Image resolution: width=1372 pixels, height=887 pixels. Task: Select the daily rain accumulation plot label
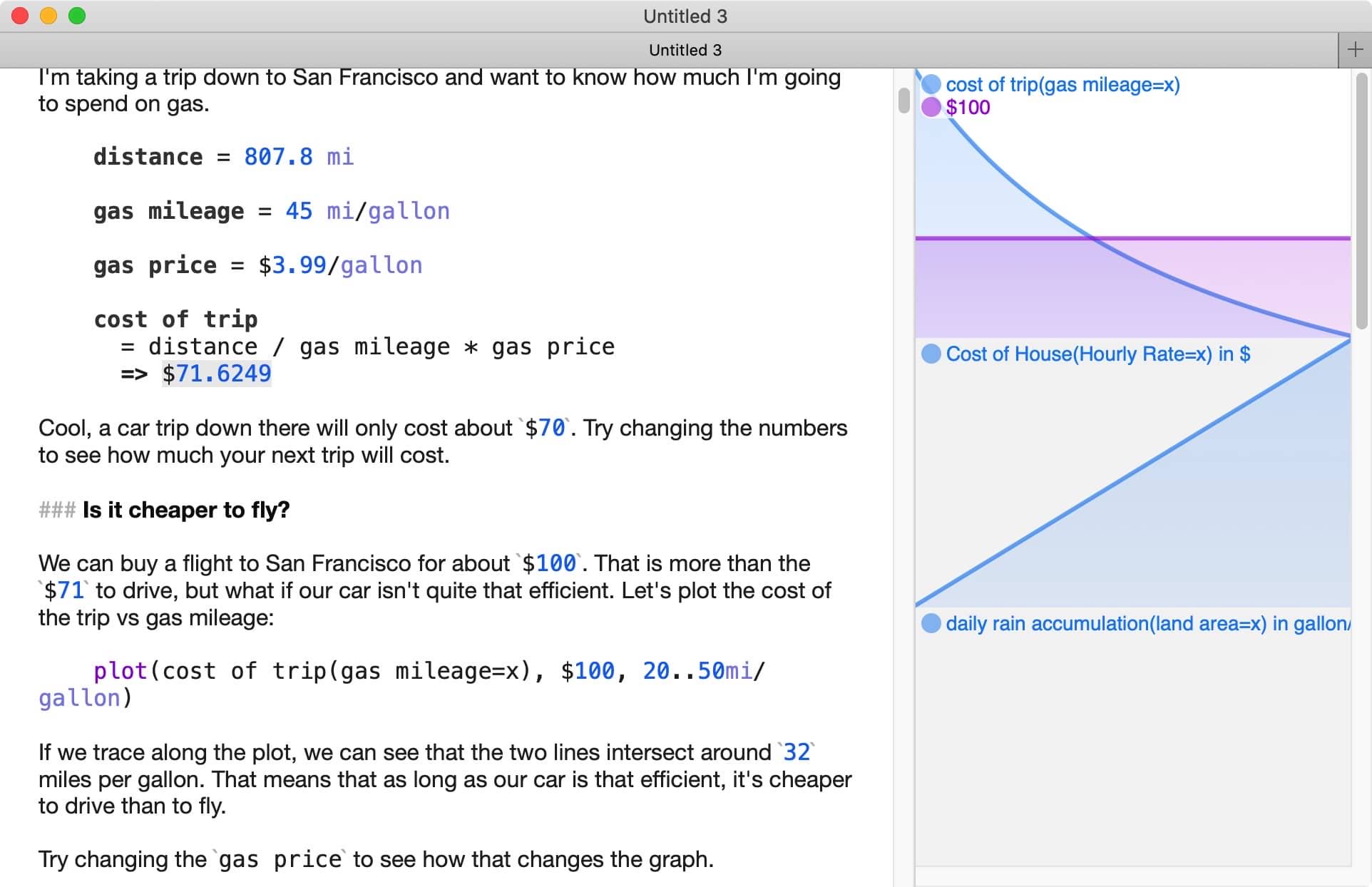pos(1148,623)
